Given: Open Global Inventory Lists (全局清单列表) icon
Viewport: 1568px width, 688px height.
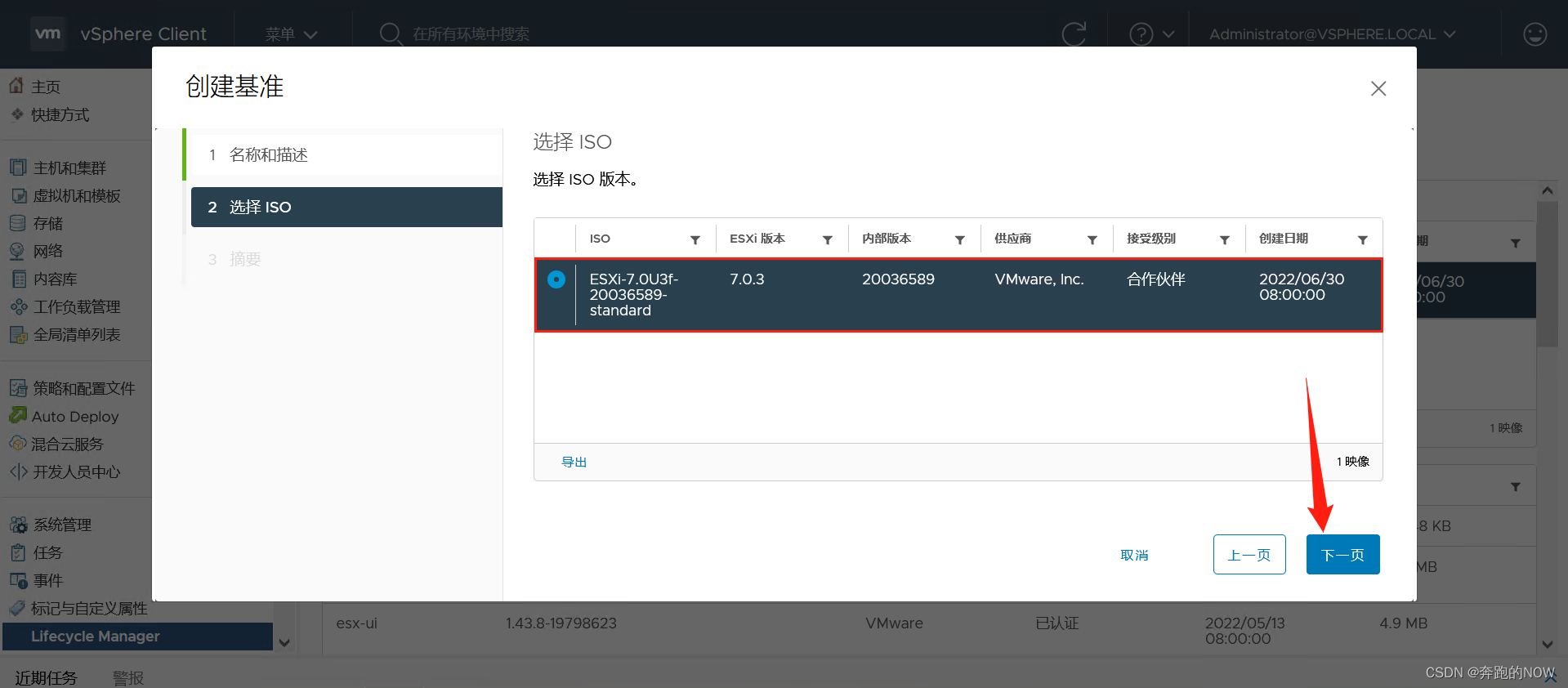Looking at the screenshot, I should point(18,334).
